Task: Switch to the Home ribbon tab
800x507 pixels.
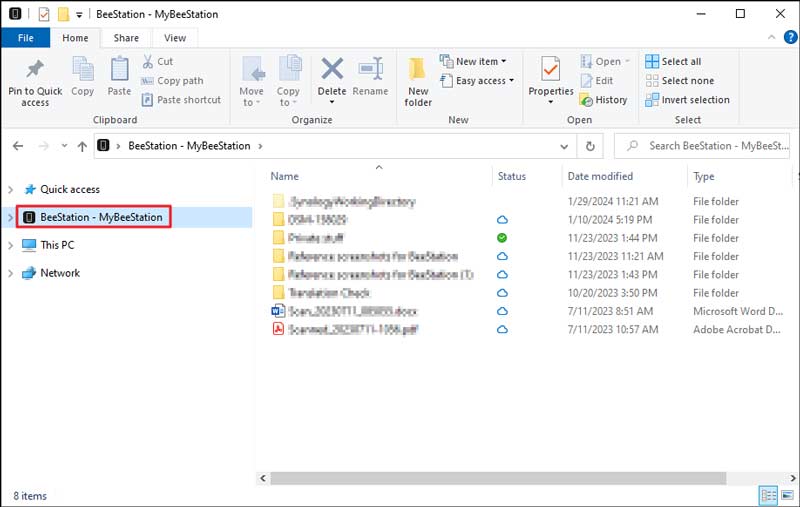Action: point(75,38)
